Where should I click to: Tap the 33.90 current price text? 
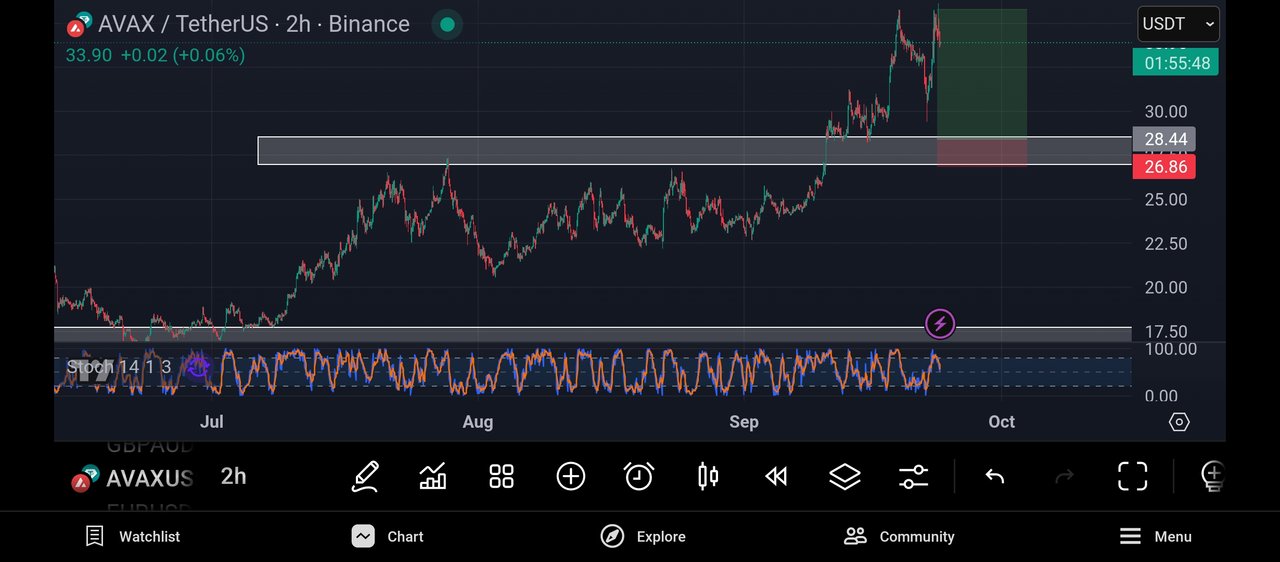pos(89,56)
